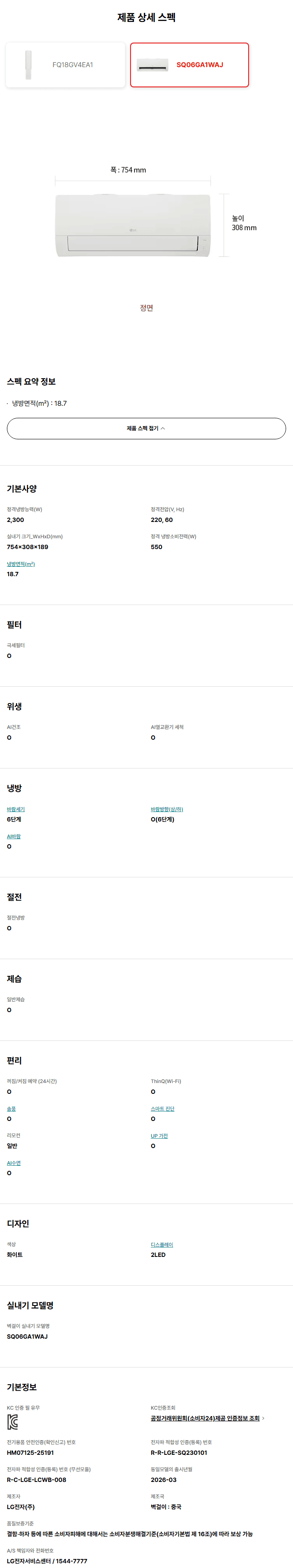Select the FQ18GV4EA1 model tab

[x=72, y=65]
